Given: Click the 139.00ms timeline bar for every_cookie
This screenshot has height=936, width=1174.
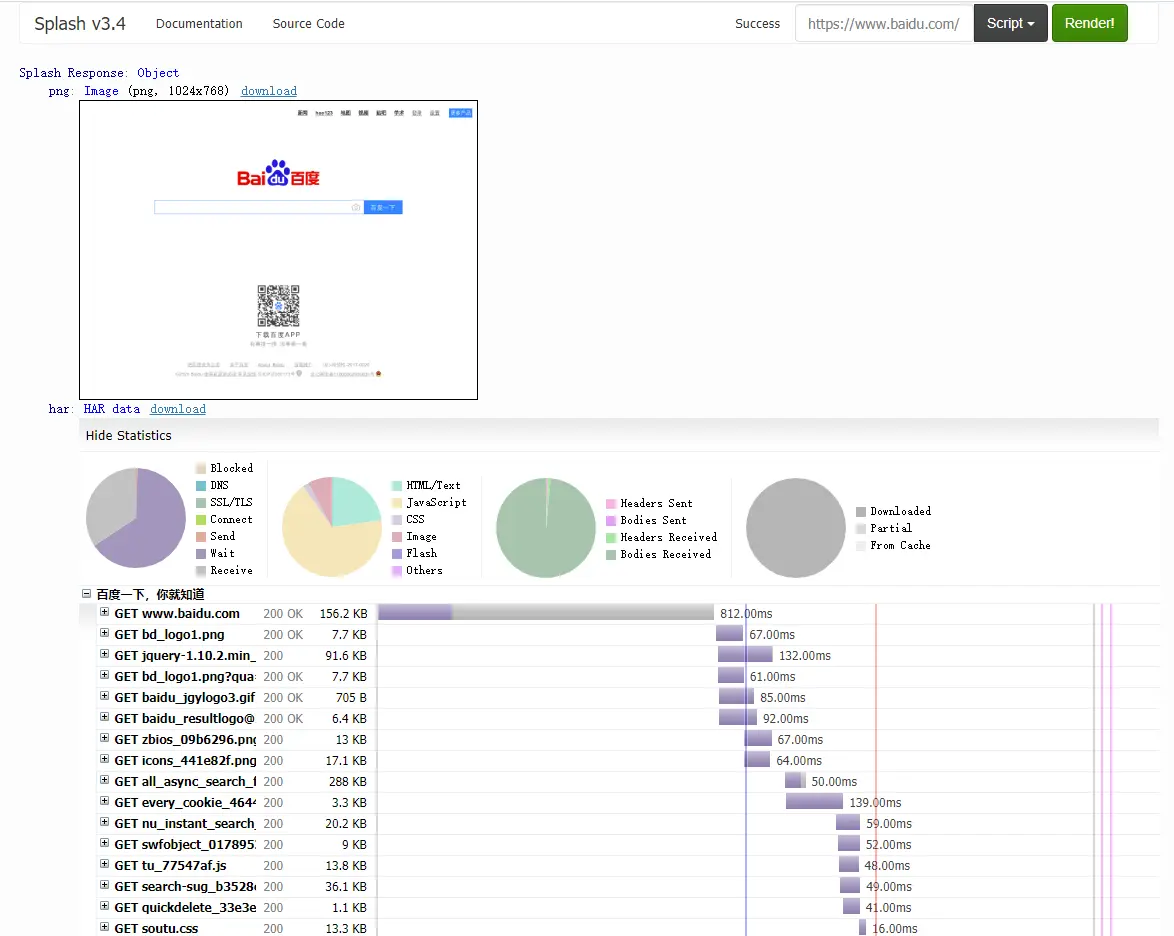Looking at the screenshot, I should pos(815,801).
